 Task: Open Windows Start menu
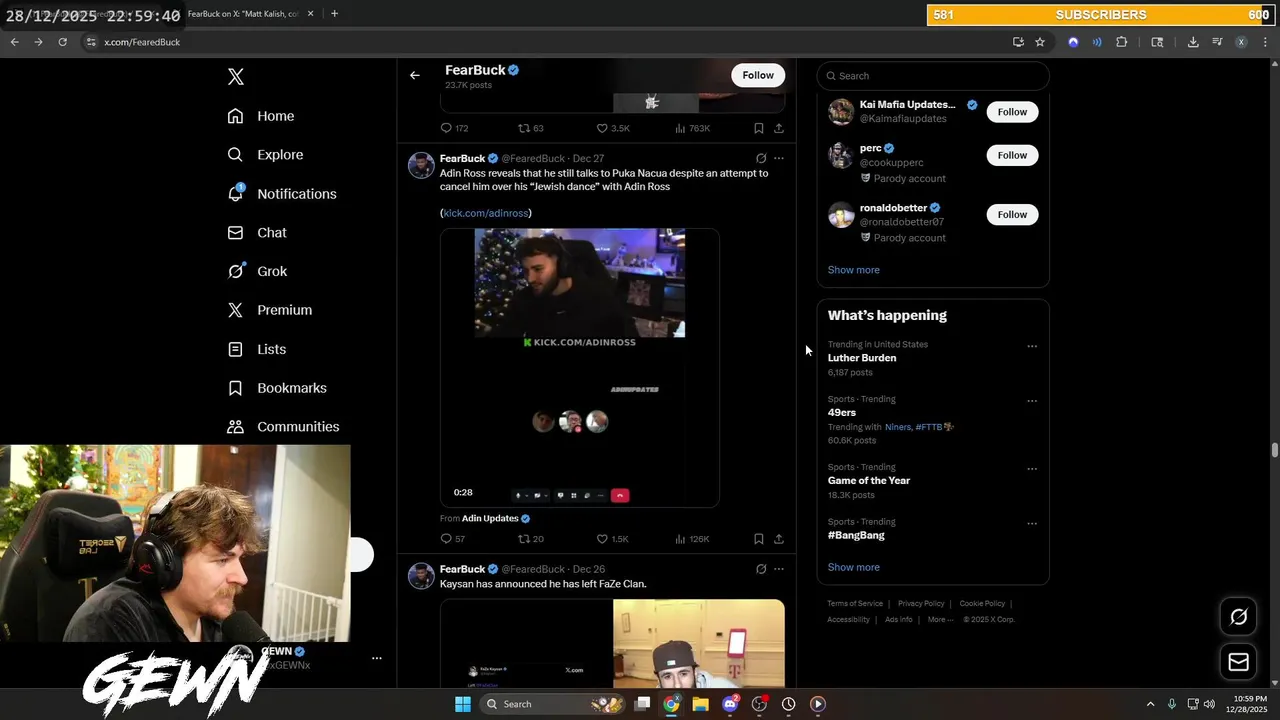coord(463,704)
